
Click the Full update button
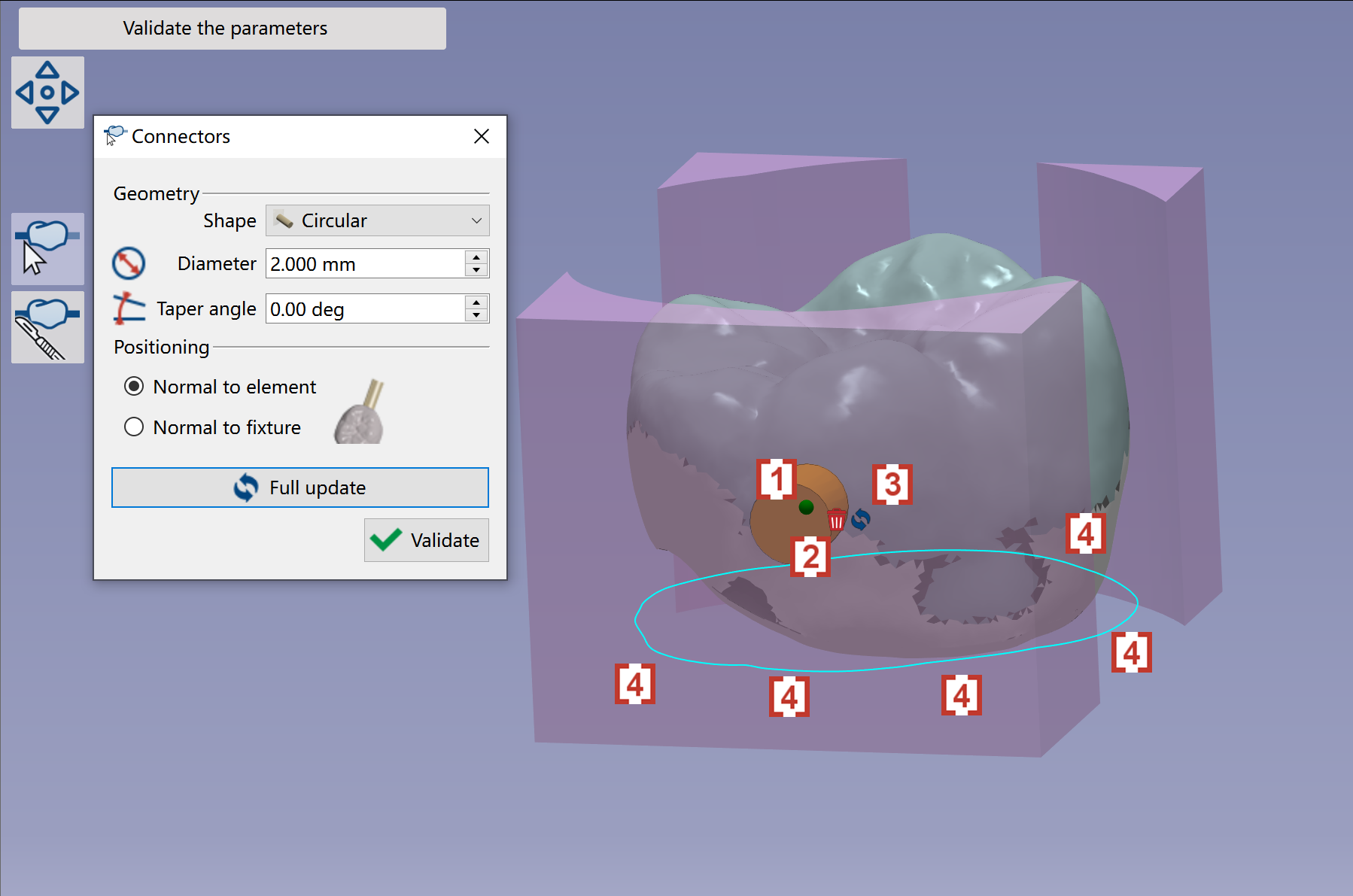pyautogui.click(x=300, y=487)
